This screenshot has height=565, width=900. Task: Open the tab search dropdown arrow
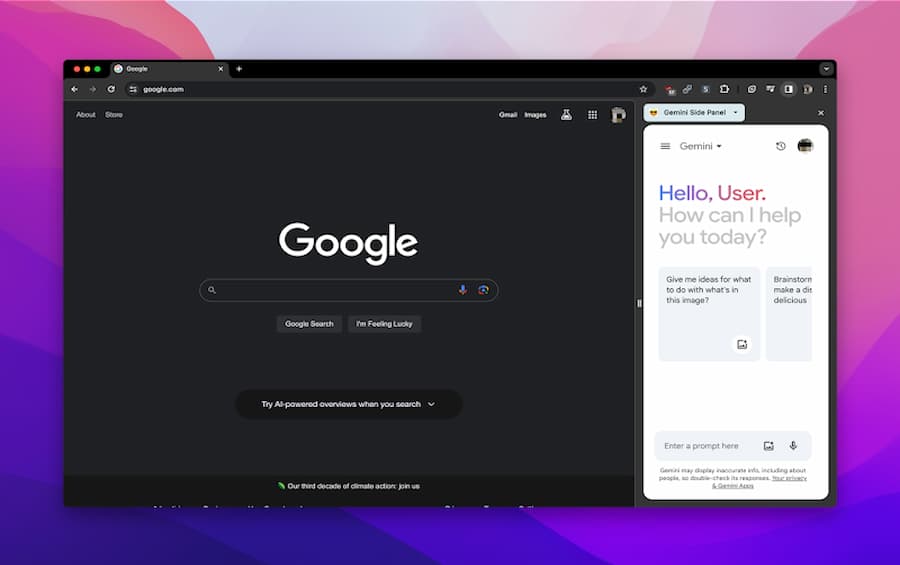[x=826, y=69]
